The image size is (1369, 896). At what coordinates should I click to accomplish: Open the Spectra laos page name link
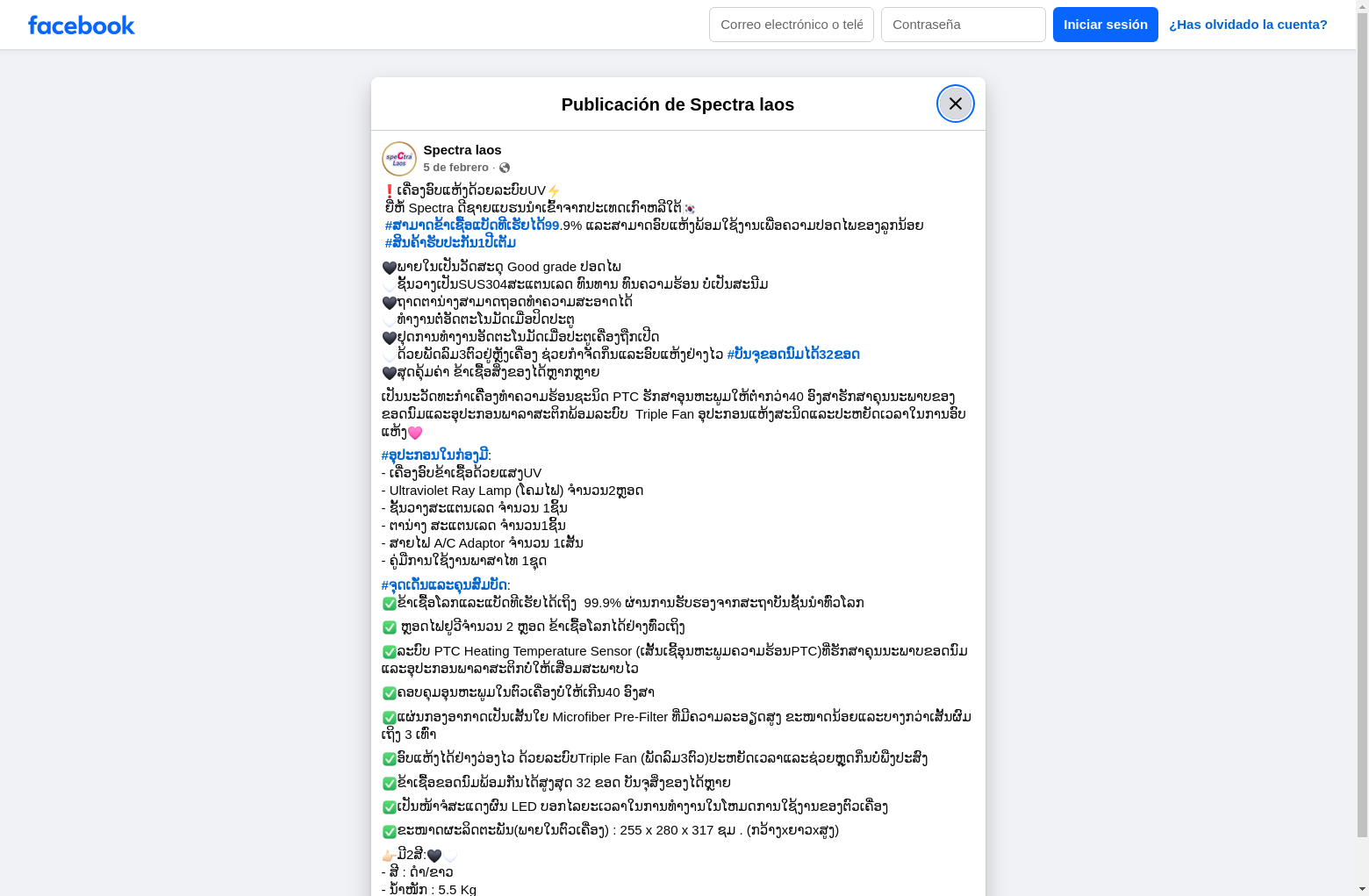click(x=462, y=150)
